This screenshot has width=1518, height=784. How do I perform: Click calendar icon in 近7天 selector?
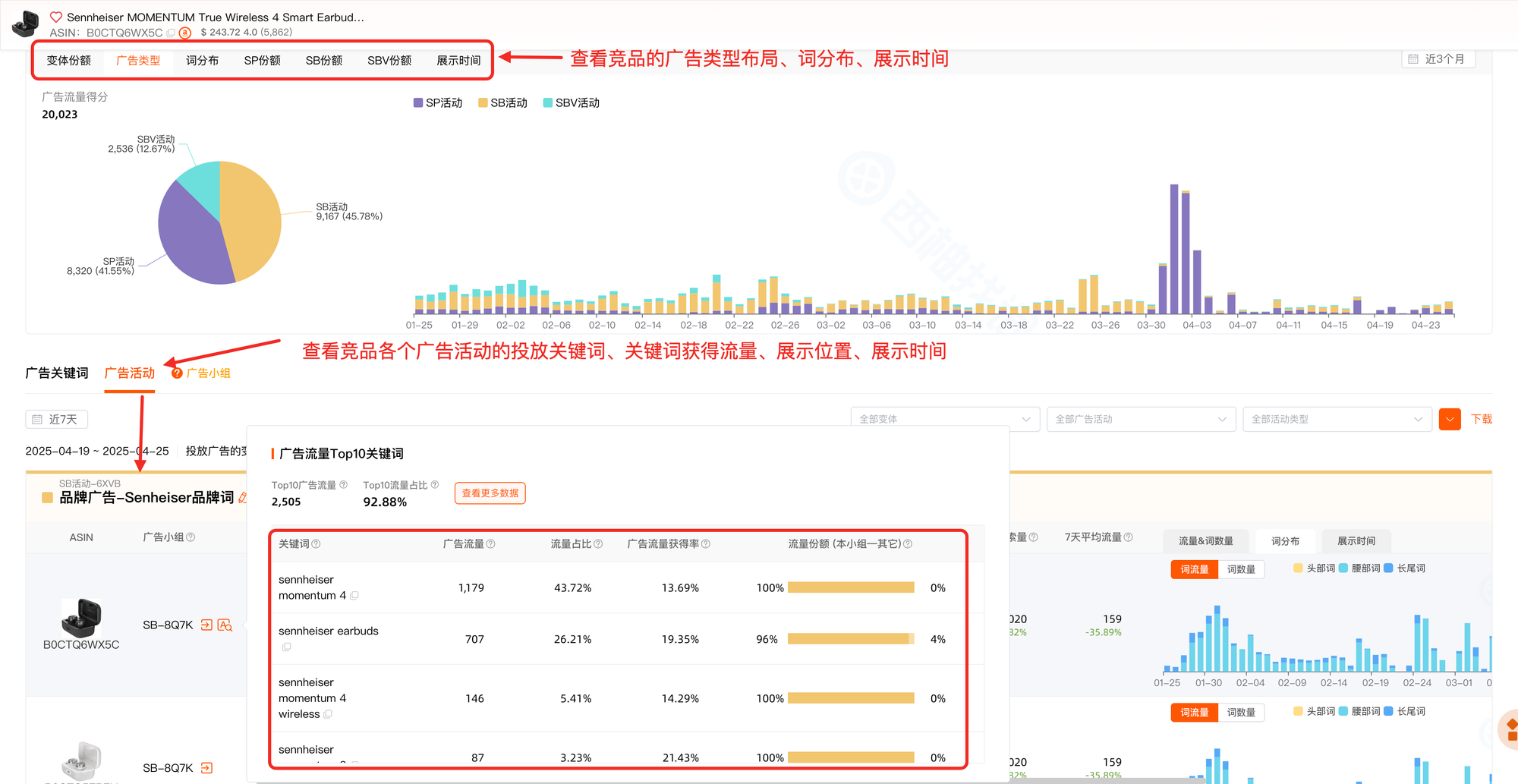click(x=37, y=419)
